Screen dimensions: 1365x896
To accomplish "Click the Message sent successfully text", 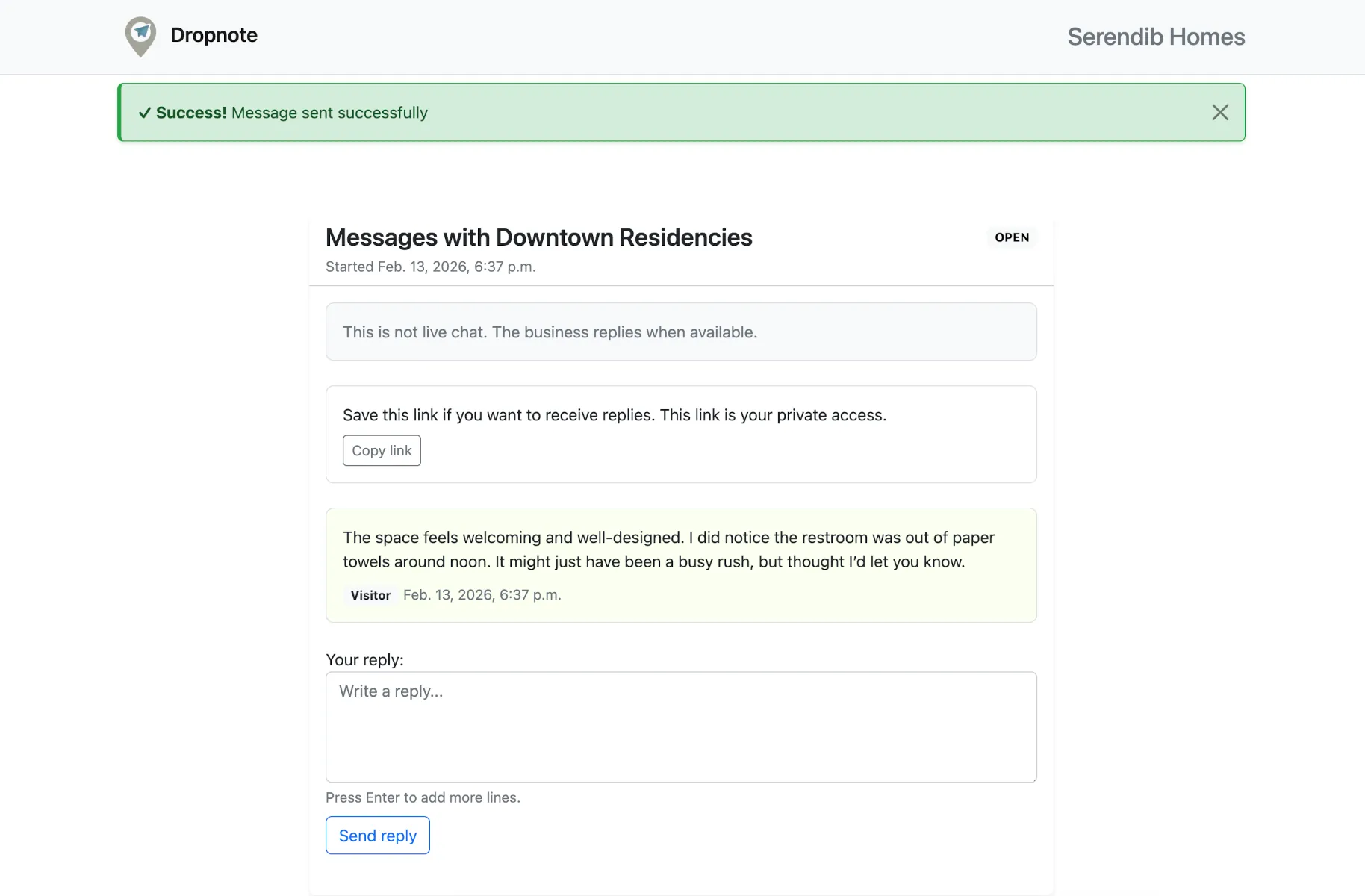I will 329,113.
